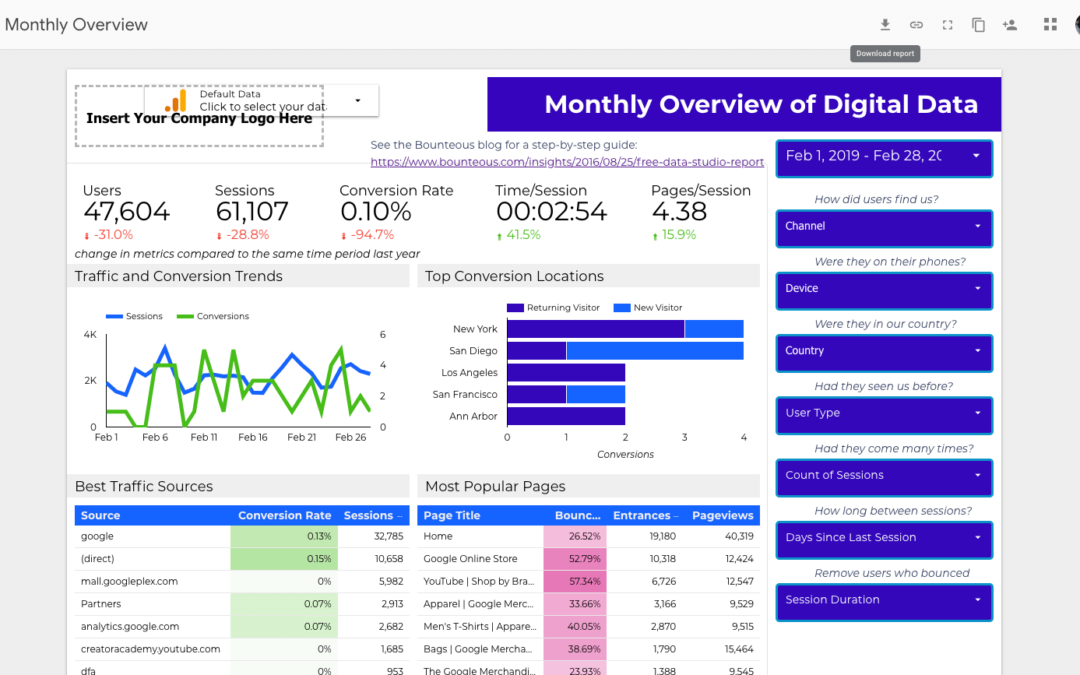Expand the Channel filter dropdown
Viewport: 1080px width, 675px height.
coord(884,227)
